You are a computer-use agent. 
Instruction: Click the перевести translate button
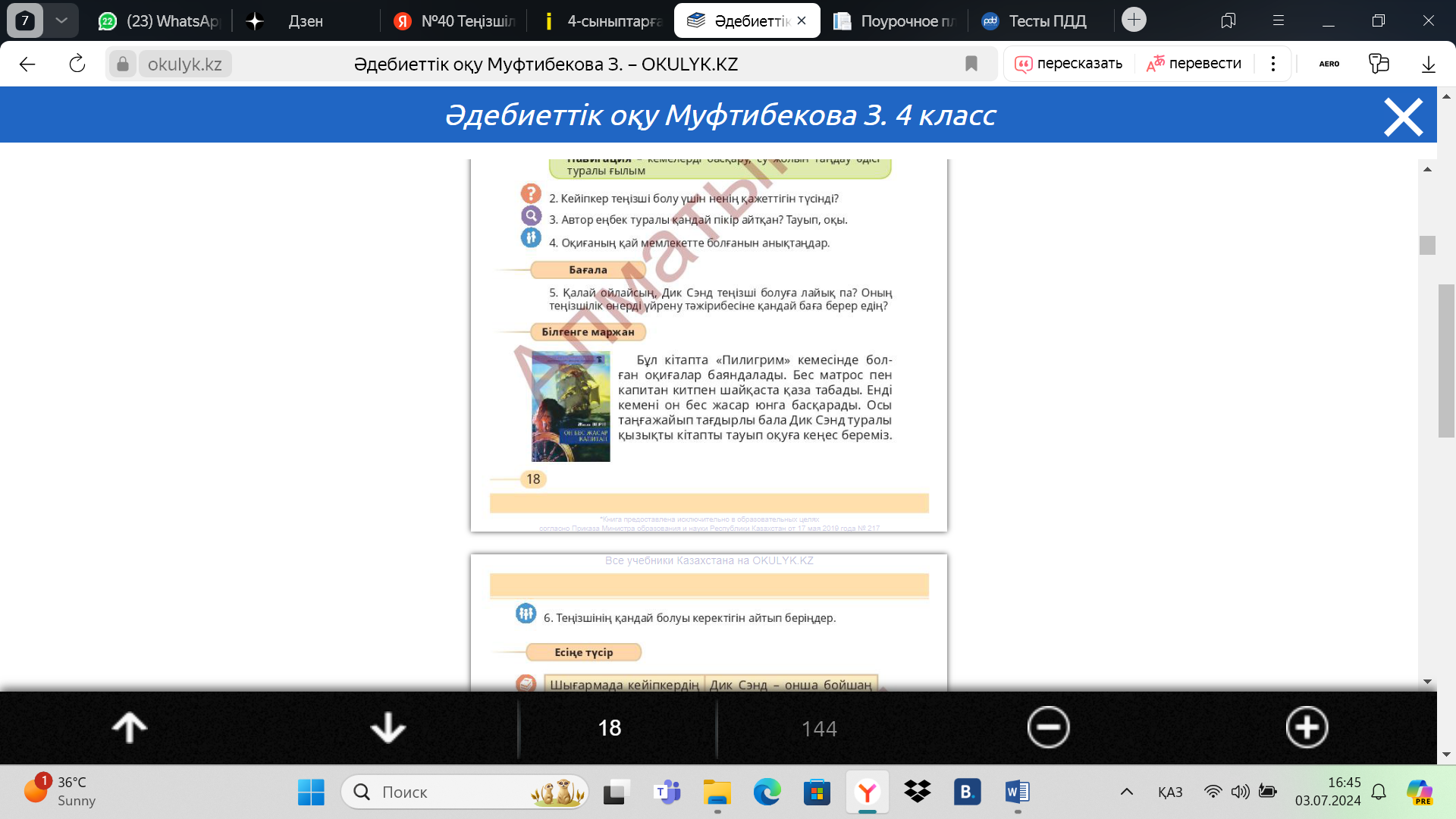pos(1194,64)
